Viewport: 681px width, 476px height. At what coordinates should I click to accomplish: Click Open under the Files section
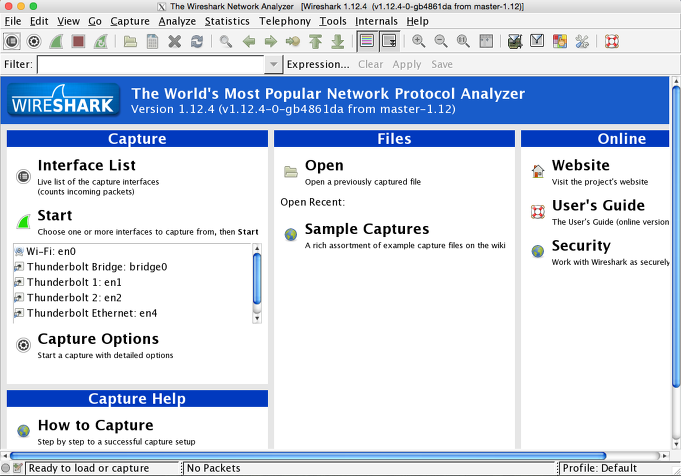(x=324, y=165)
